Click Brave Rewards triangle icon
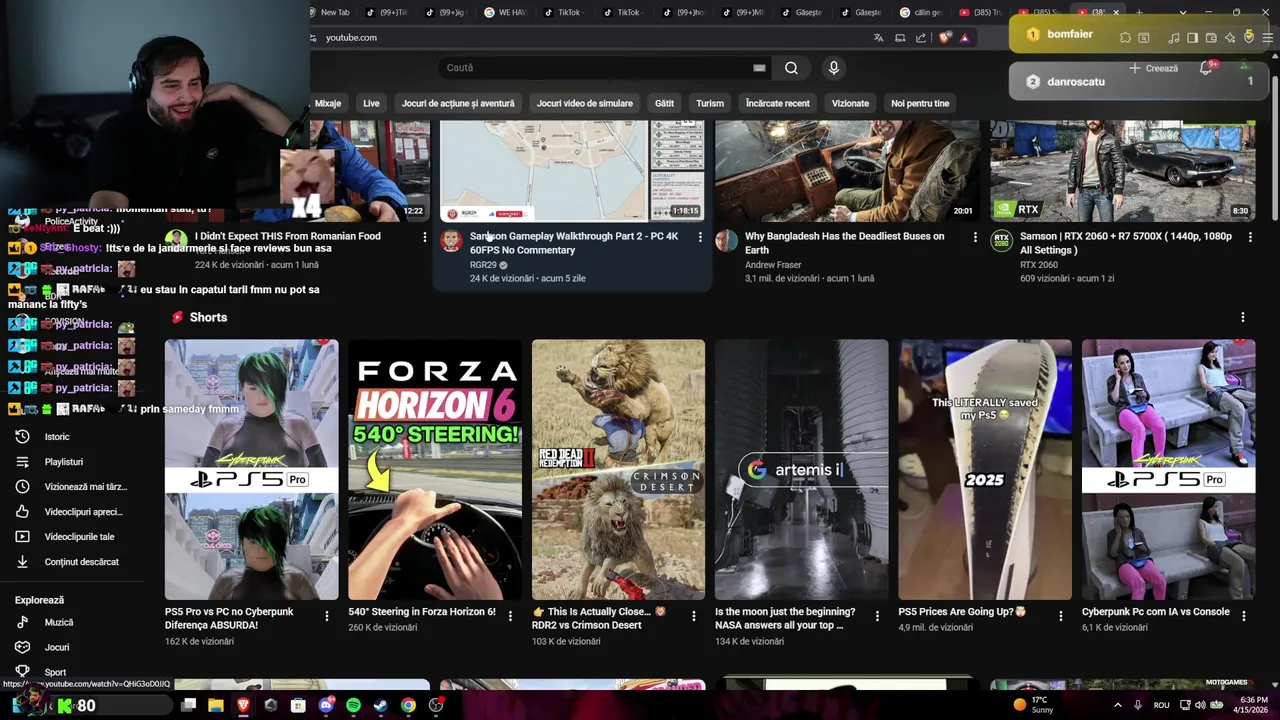Image resolution: width=1280 pixels, height=720 pixels. pyautogui.click(x=965, y=38)
